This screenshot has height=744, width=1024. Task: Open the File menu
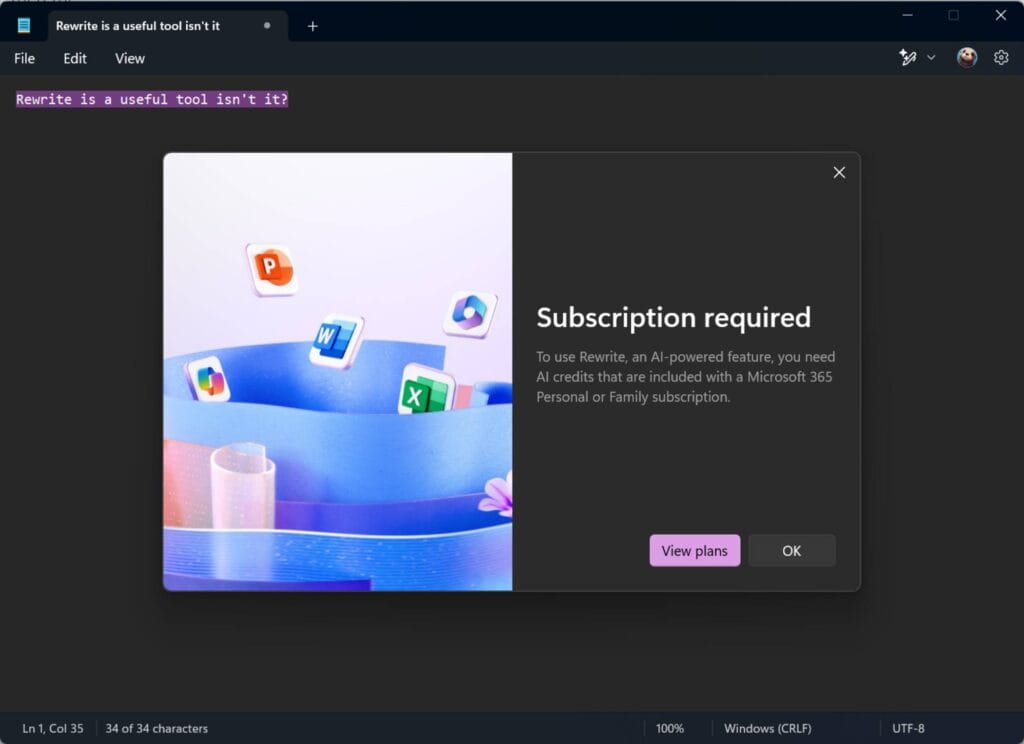tap(24, 58)
